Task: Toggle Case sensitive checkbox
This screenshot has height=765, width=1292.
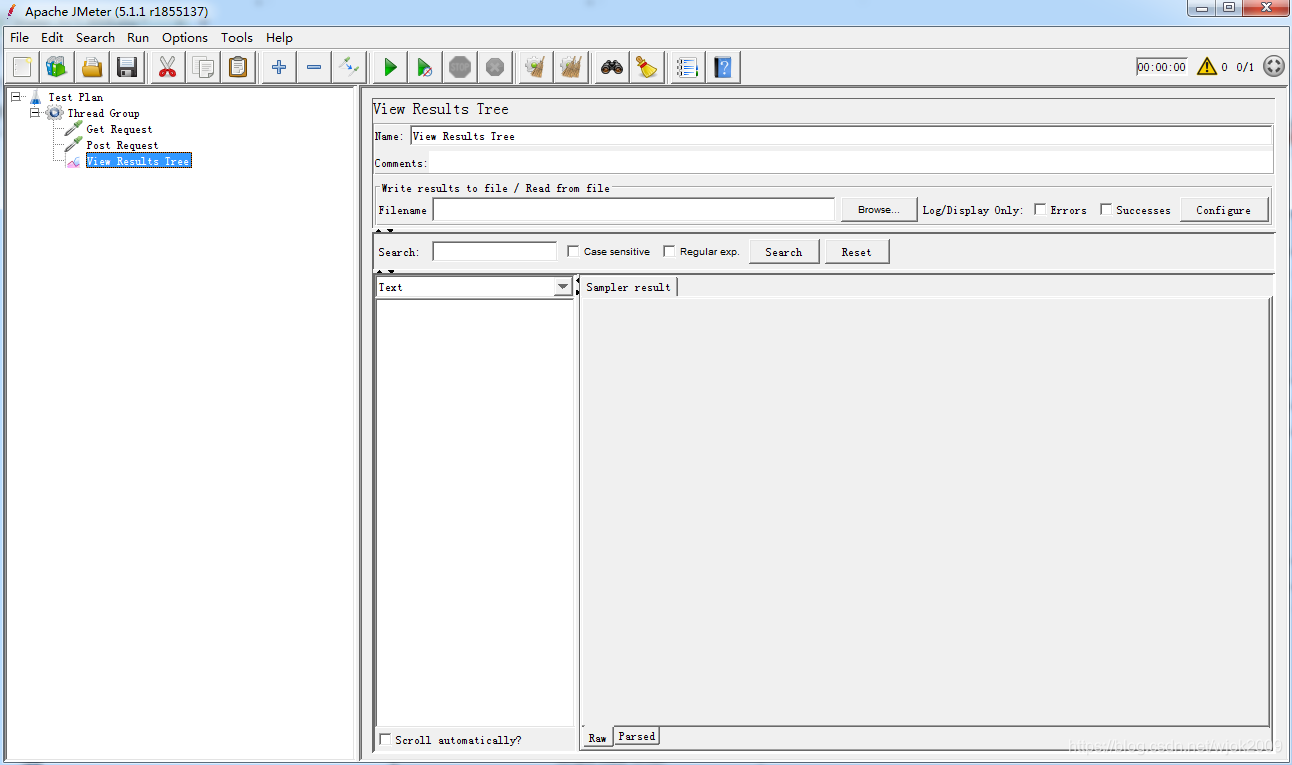Action: click(x=573, y=251)
